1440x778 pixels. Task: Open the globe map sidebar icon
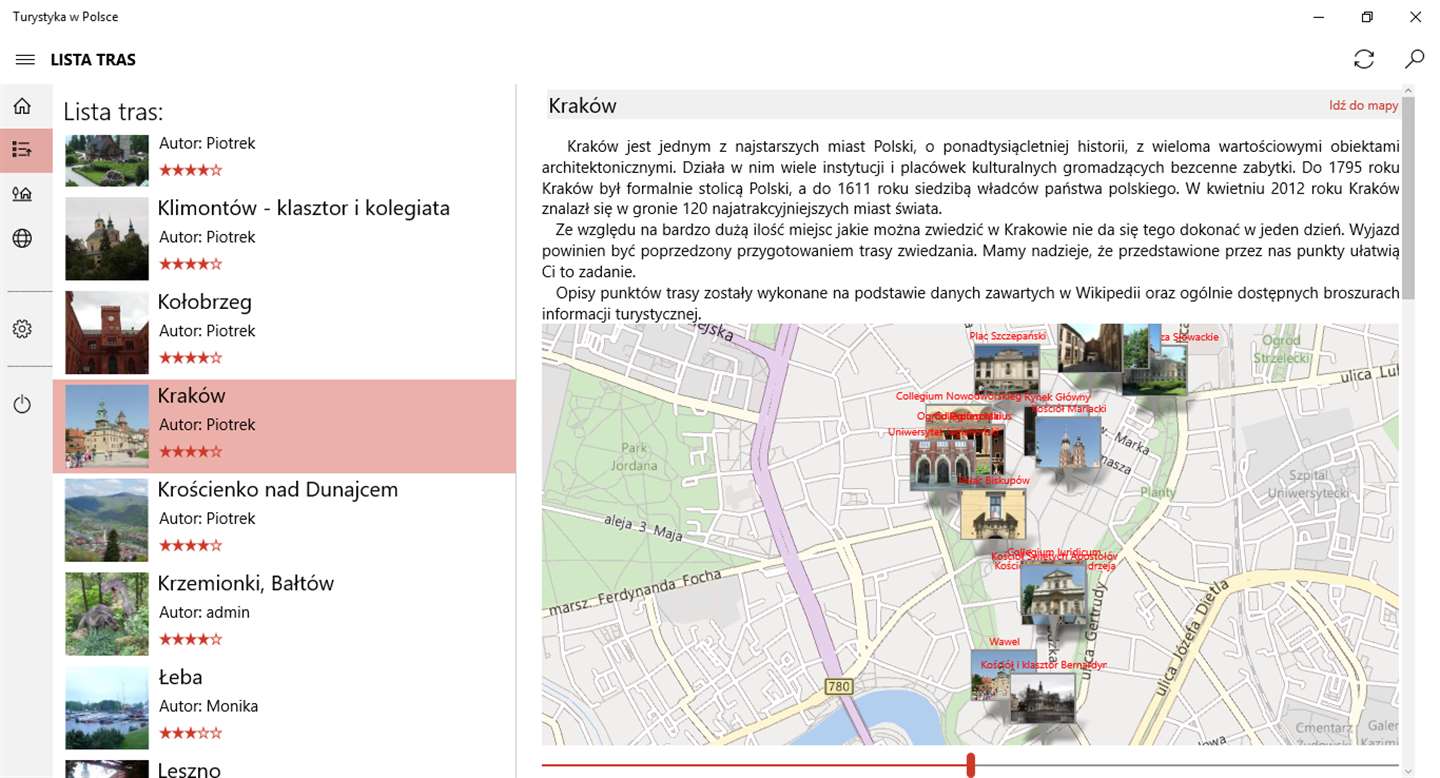click(22, 238)
